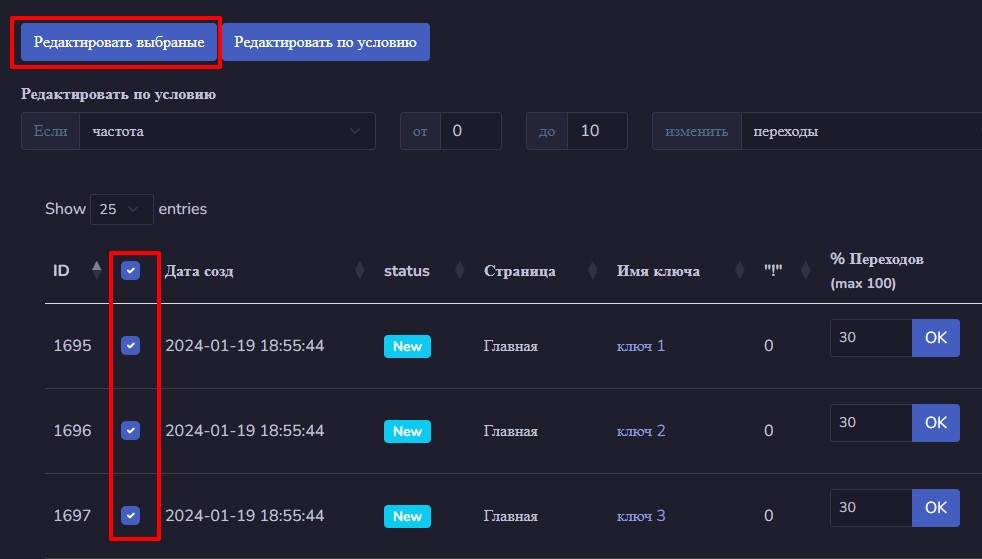
Task: Open the Show 25 entries dropdown
Action: tap(121, 209)
